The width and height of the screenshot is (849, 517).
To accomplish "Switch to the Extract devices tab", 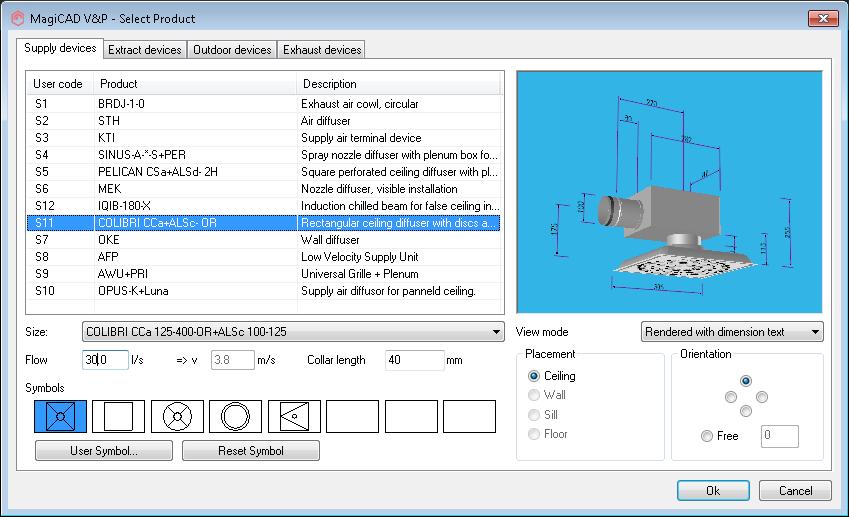I will click(145, 50).
